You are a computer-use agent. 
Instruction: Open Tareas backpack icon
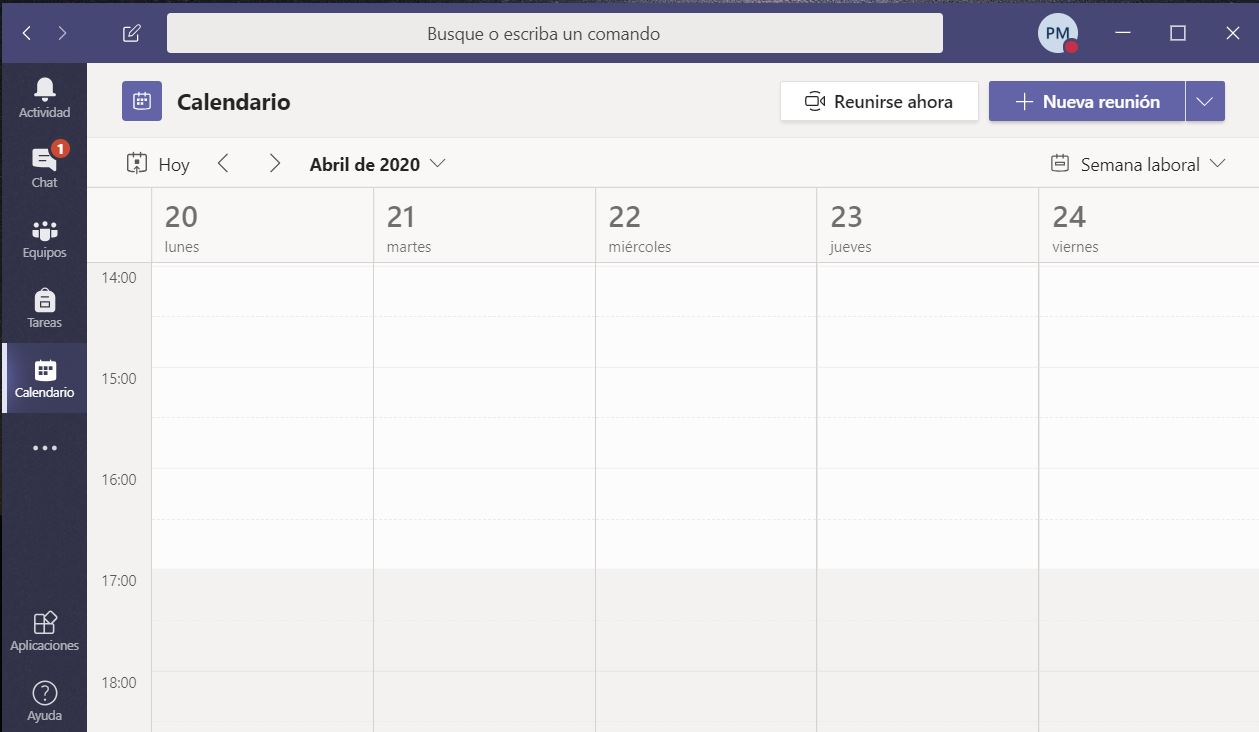tap(44, 308)
